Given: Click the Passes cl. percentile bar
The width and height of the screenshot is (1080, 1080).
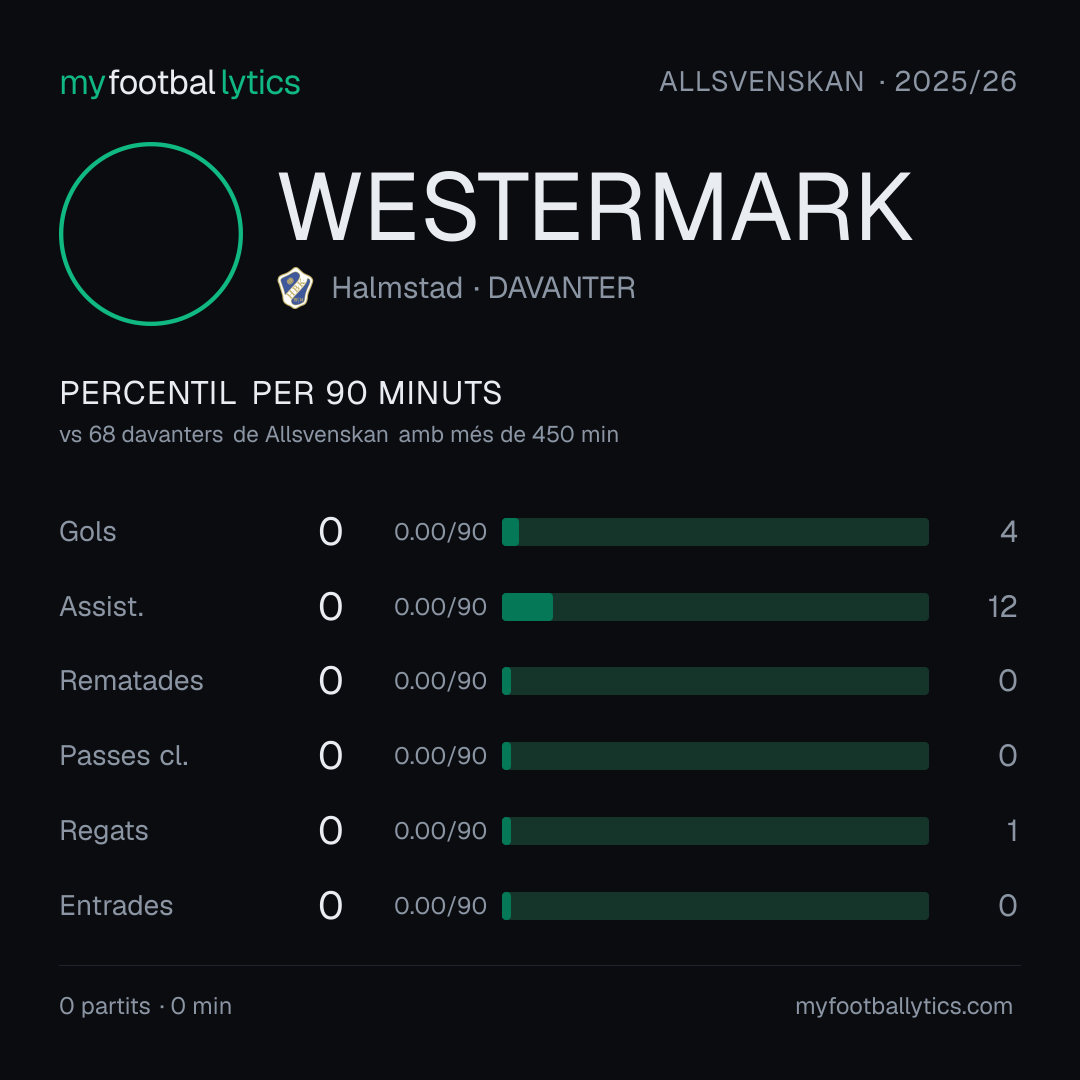Looking at the screenshot, I should tap(715, 756).
